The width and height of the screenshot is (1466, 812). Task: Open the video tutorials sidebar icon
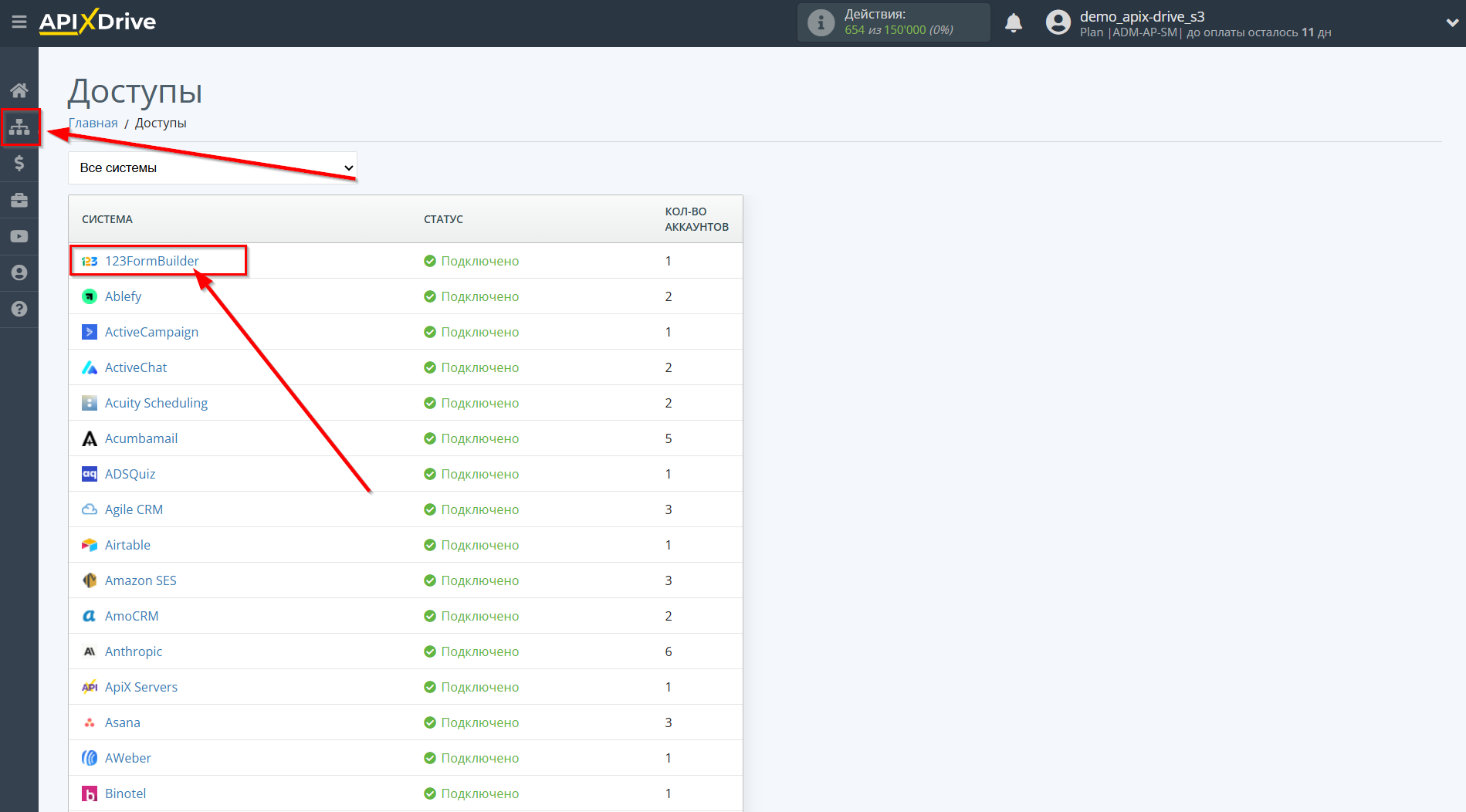point(19,236)
